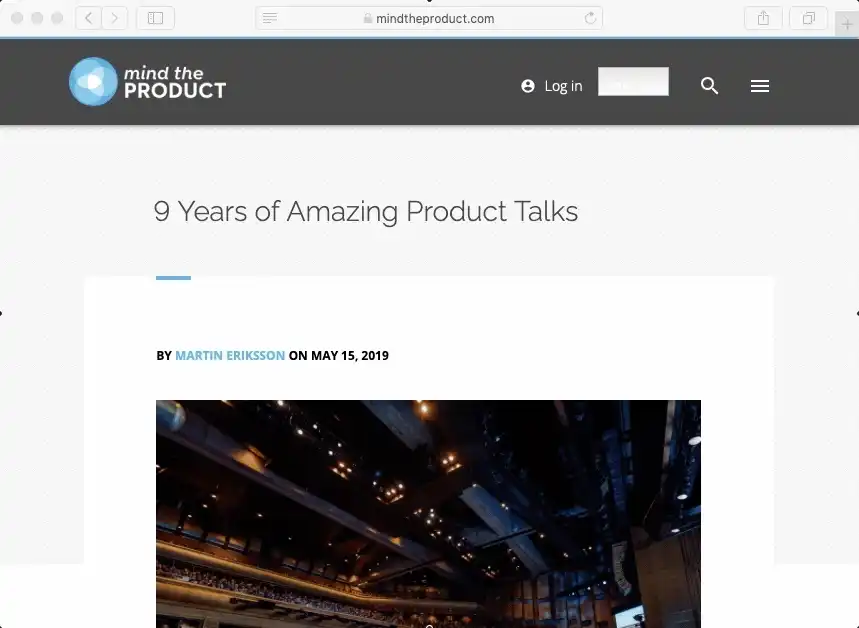Viewport: 859px width, 628px height.
Task: Open the hamburger menu
Action: 760,86
